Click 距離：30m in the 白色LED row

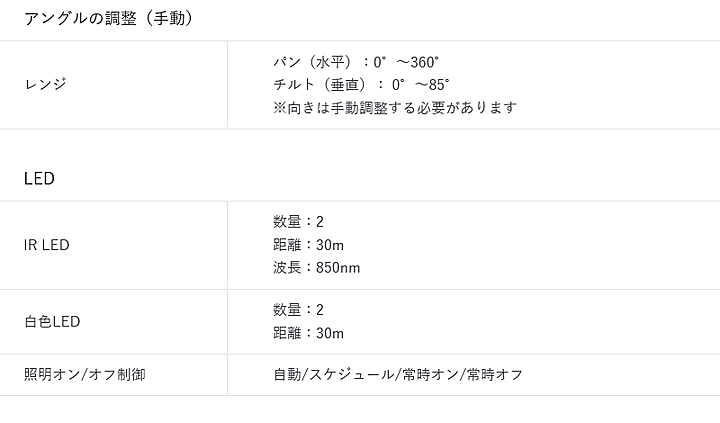pos(308,333)
